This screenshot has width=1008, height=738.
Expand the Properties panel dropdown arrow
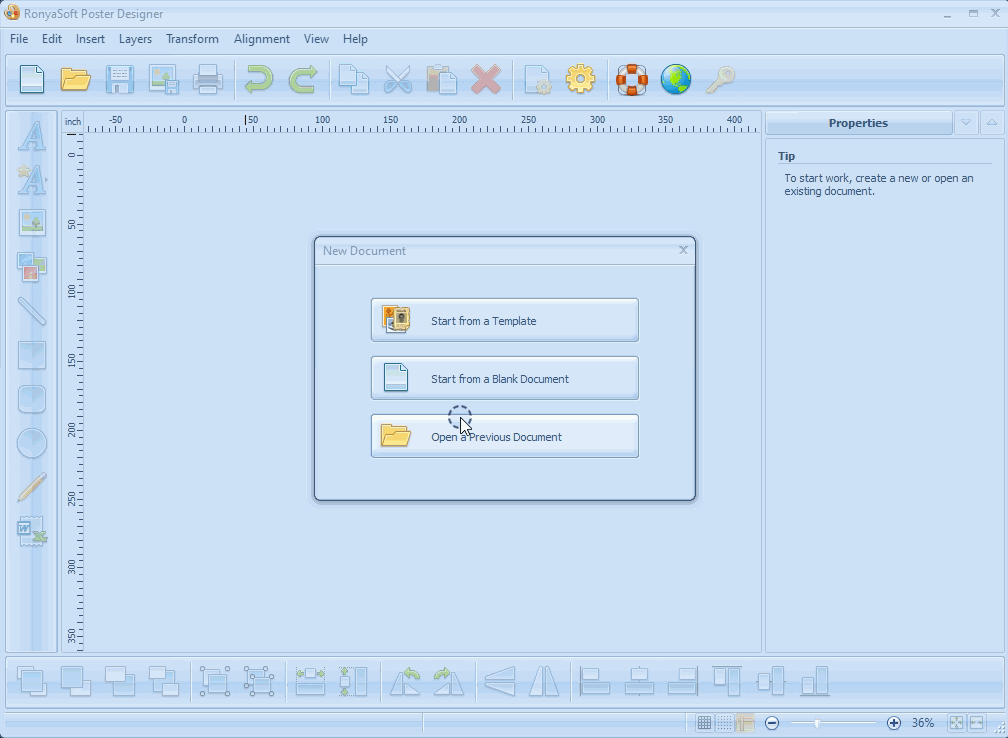966,123
